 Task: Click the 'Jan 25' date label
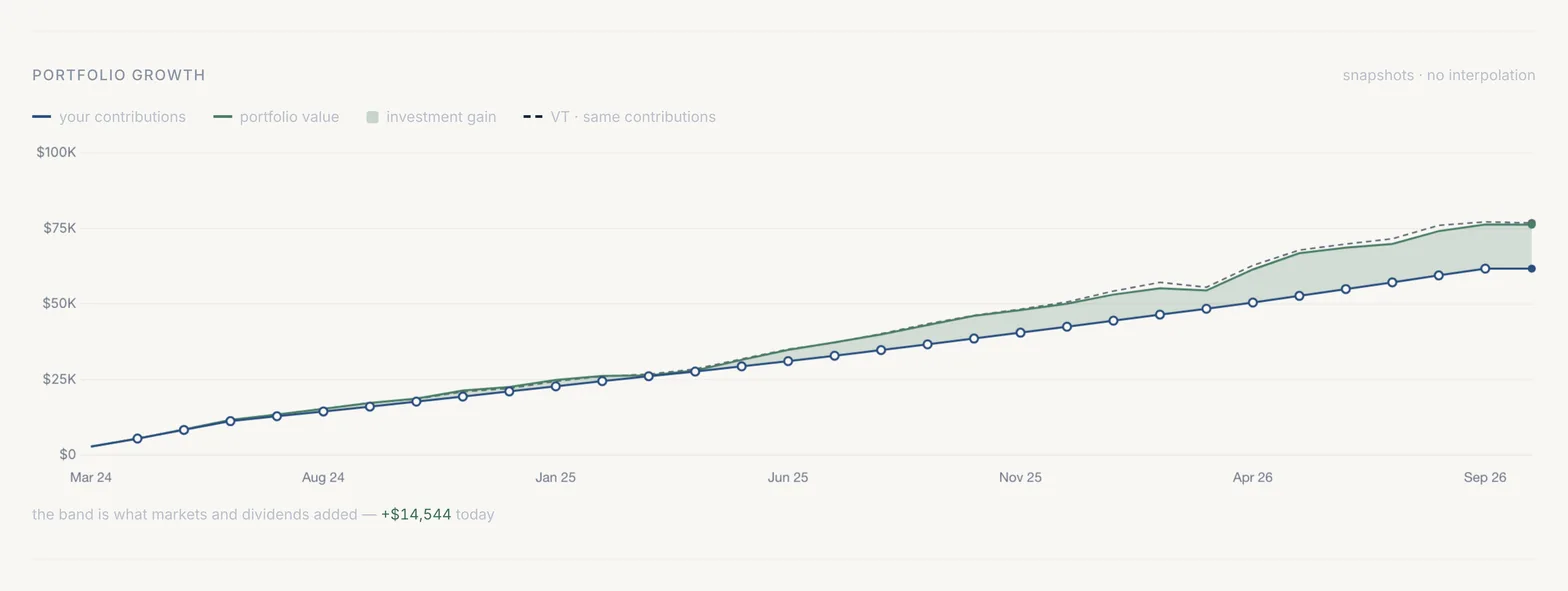coord(556,477)
